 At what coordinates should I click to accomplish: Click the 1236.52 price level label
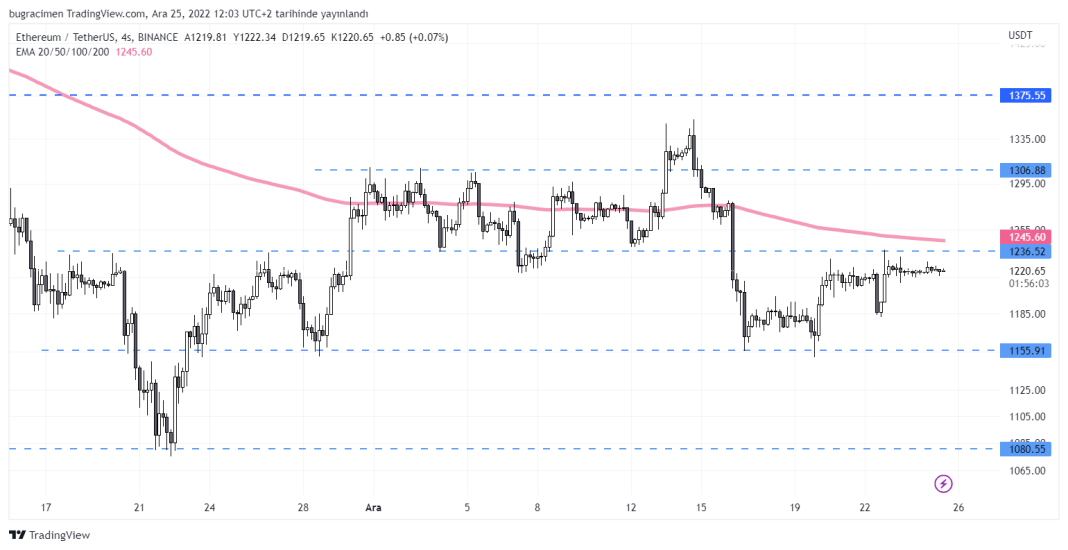[x=1027, y=251]
